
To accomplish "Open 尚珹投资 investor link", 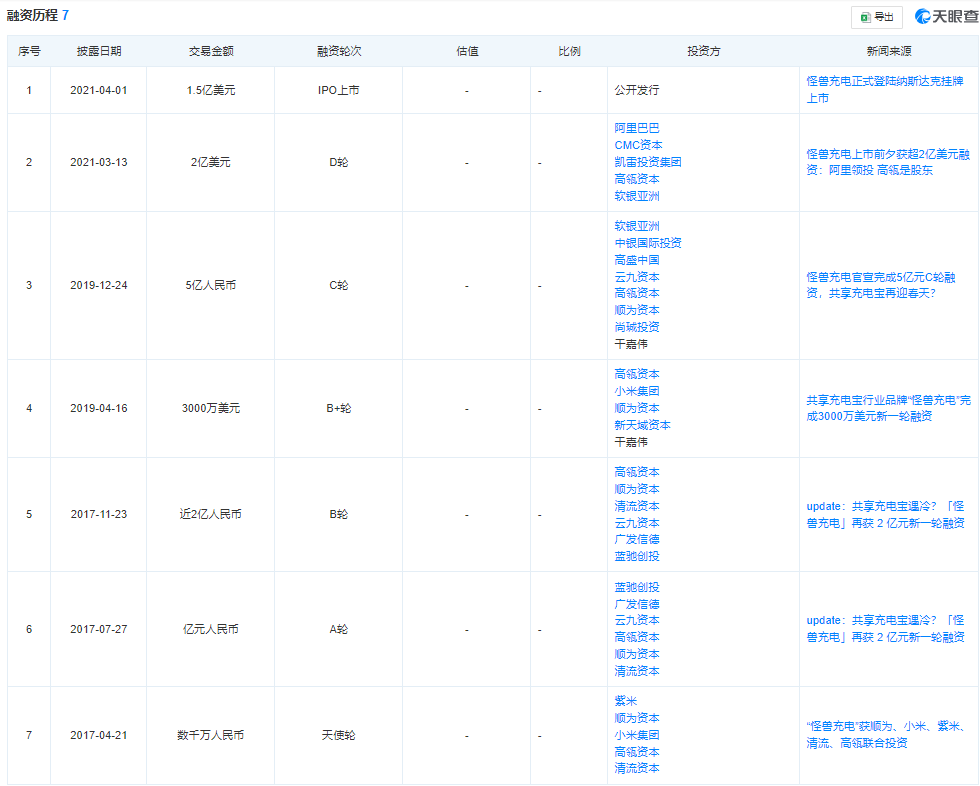I will coord(636,327).
